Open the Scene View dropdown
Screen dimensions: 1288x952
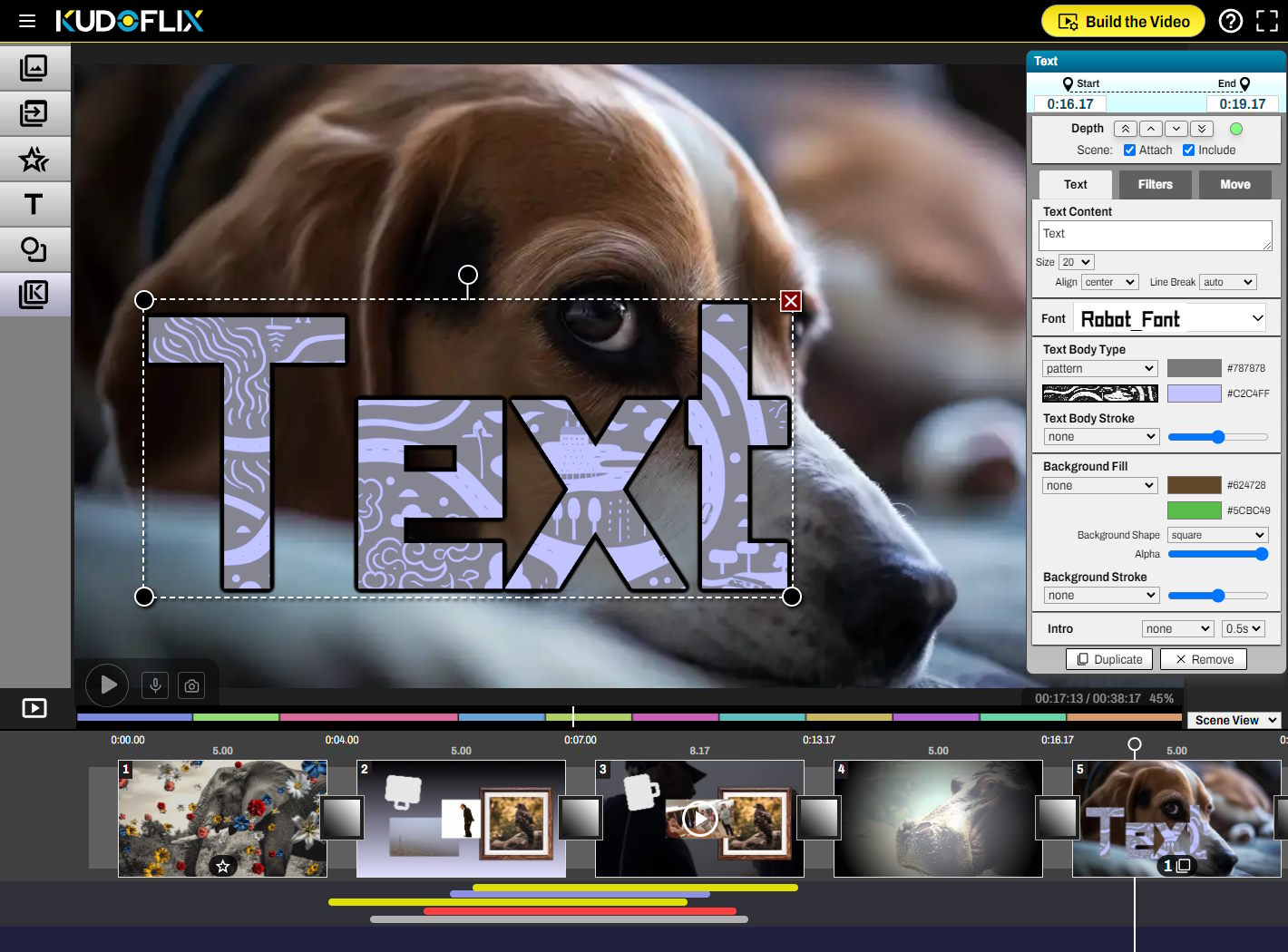pyautogui.click(x=1235, y=720)
